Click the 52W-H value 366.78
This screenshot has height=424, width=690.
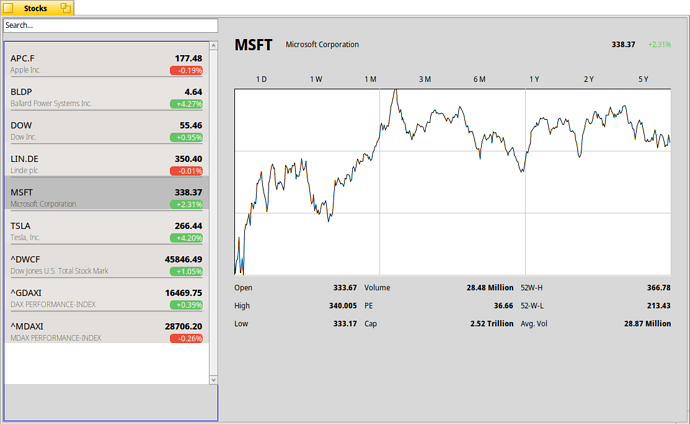click(x=659, y=288)
